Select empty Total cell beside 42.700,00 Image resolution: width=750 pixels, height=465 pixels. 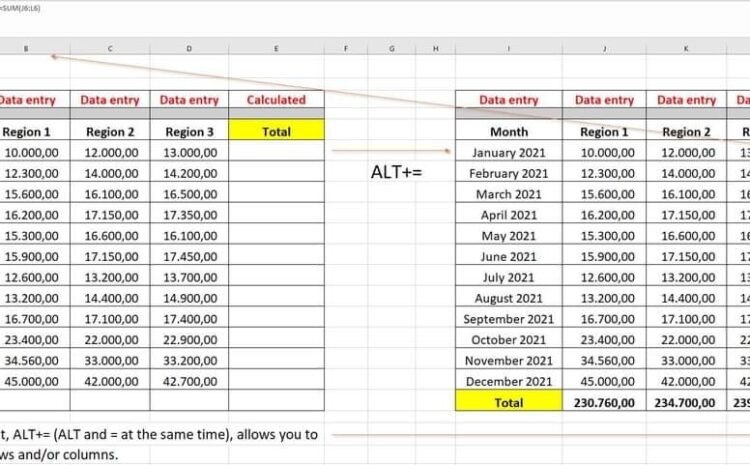tap(276, 381)
